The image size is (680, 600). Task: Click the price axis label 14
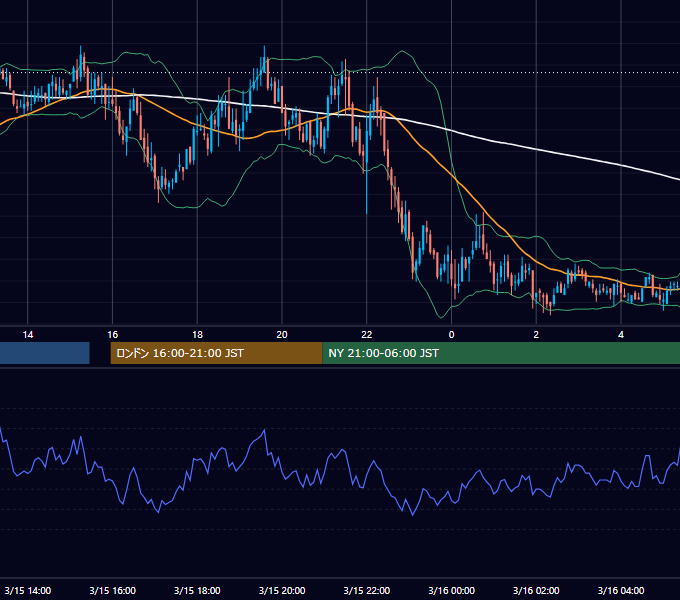(28, 335)
